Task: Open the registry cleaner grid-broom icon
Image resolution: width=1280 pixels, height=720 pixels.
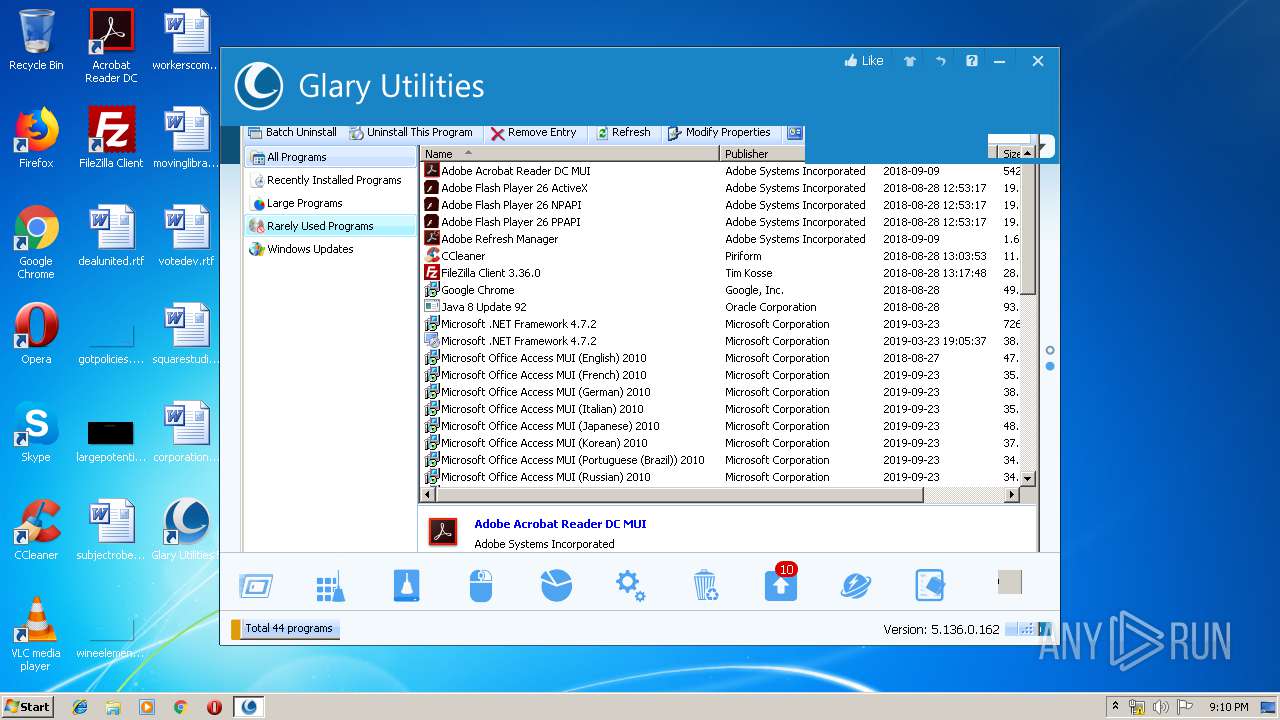Action: (x=330, y=586)
